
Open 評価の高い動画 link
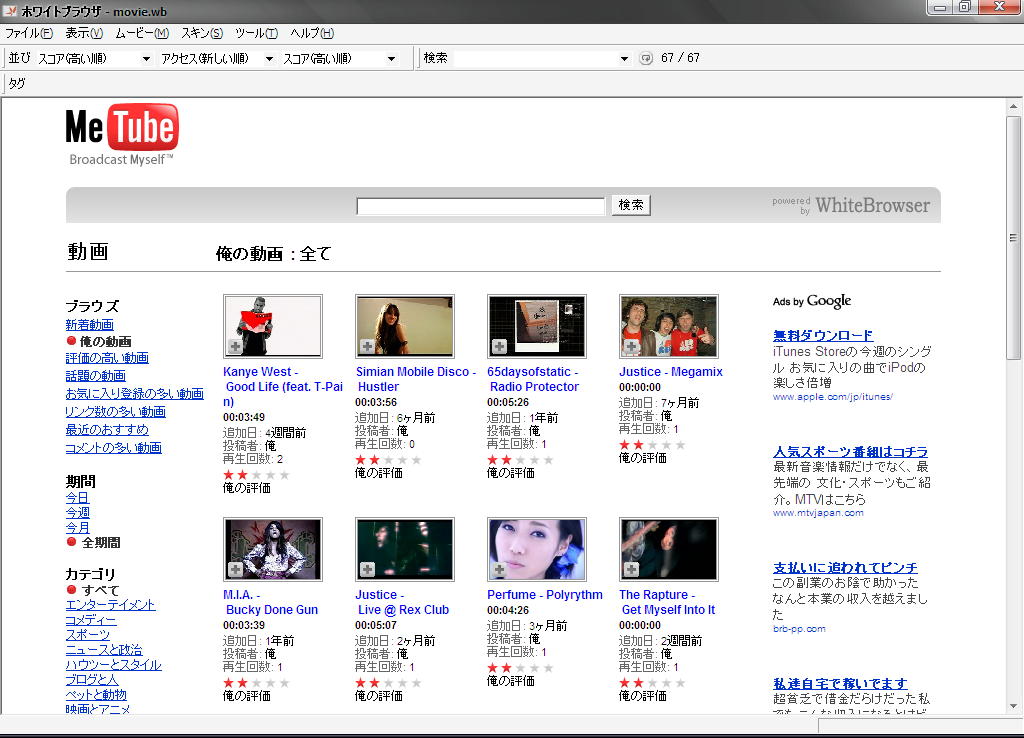point(107,358)
